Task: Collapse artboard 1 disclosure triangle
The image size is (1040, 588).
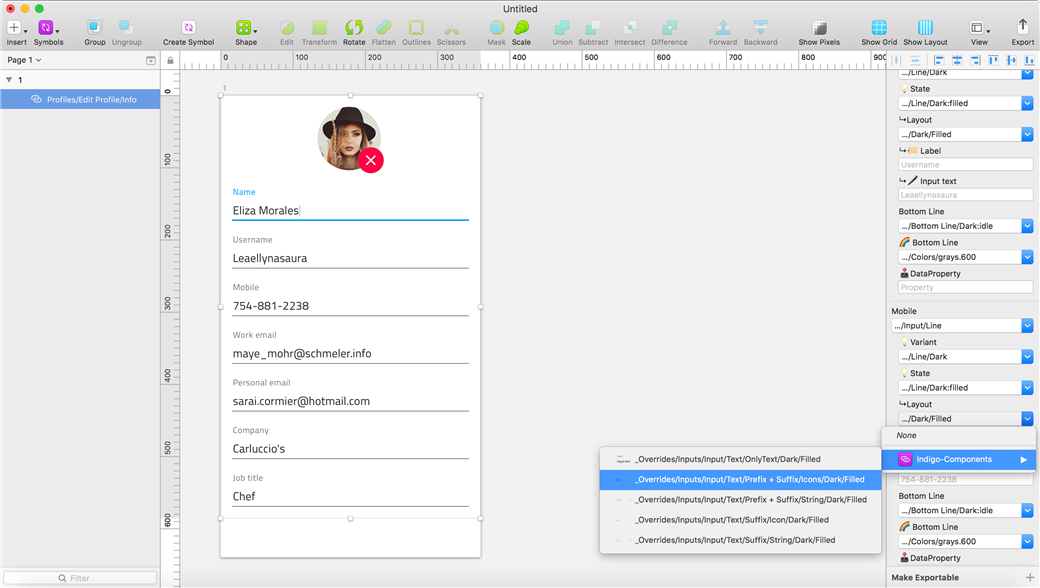Action: coord(9,80)
